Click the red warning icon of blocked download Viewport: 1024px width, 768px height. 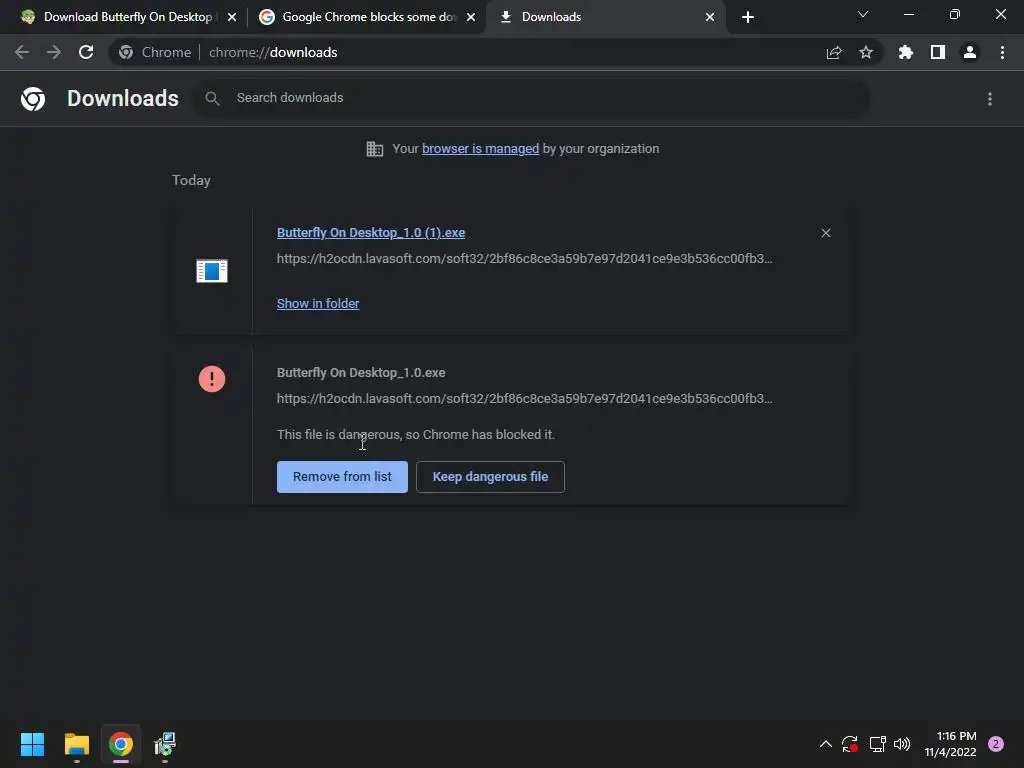click(x=212, y=379)
